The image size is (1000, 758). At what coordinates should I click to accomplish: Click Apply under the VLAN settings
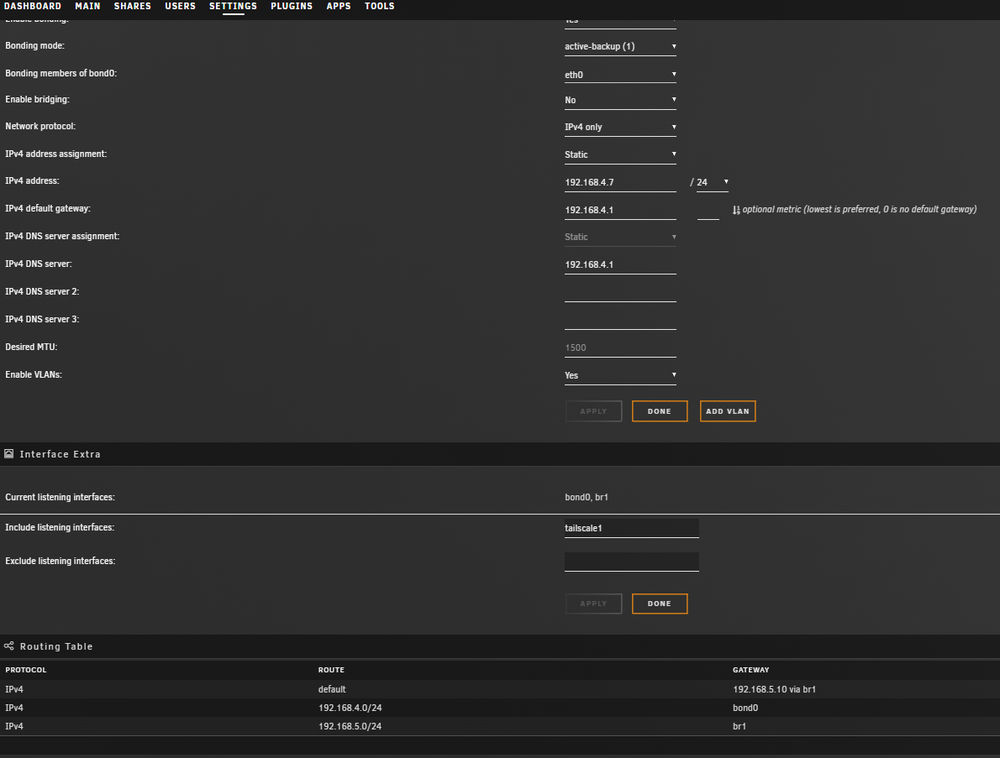[594, 411]
